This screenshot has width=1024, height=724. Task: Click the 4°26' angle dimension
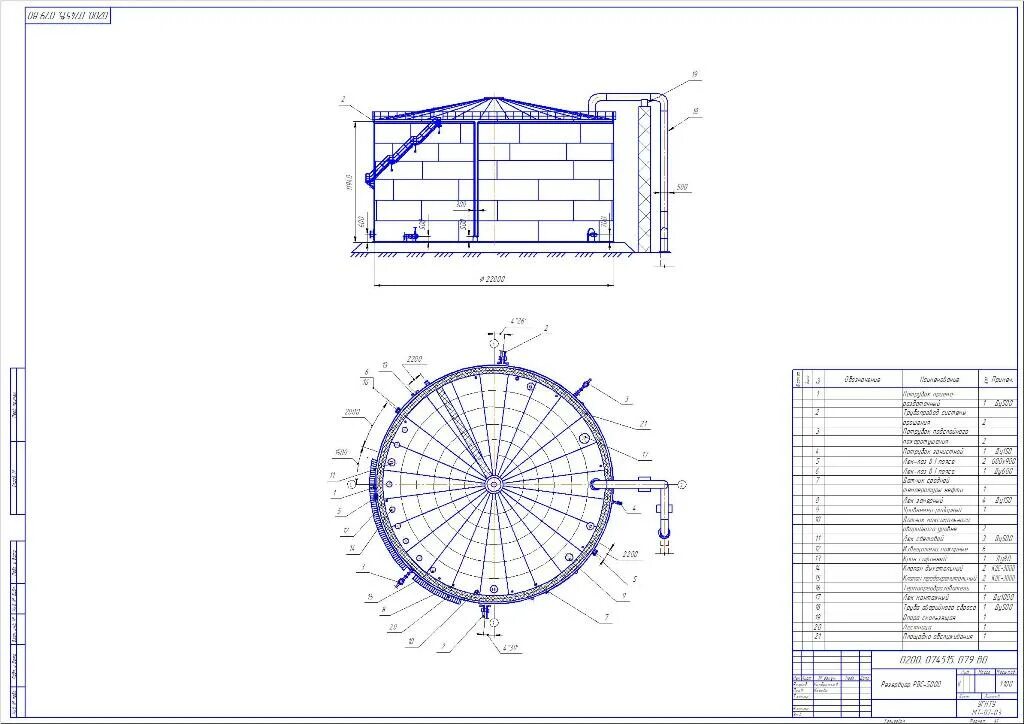click(518, 321)
